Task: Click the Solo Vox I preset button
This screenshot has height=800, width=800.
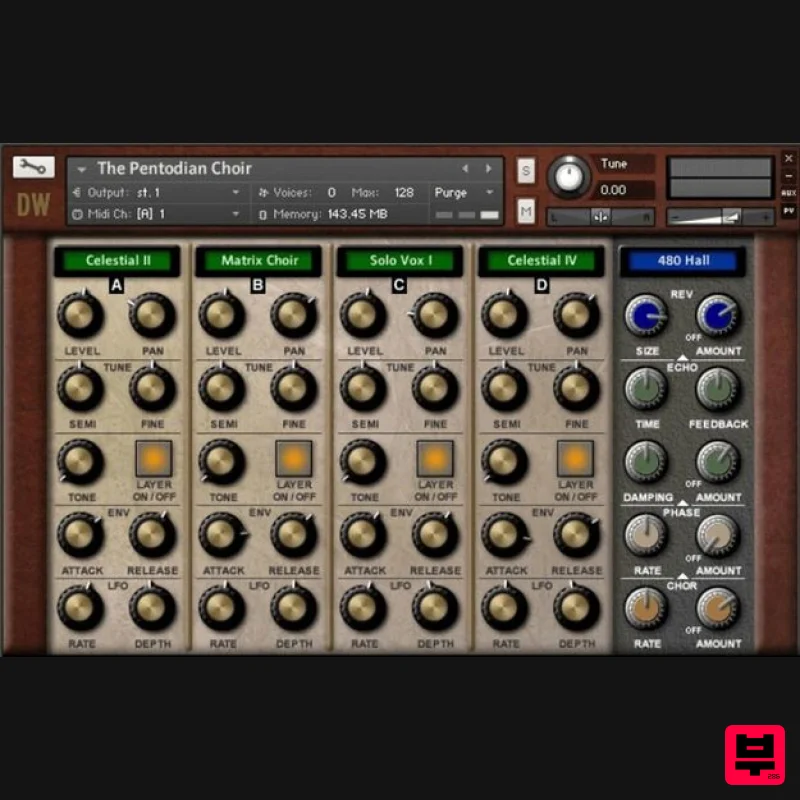Action: [x=400, y=260]
